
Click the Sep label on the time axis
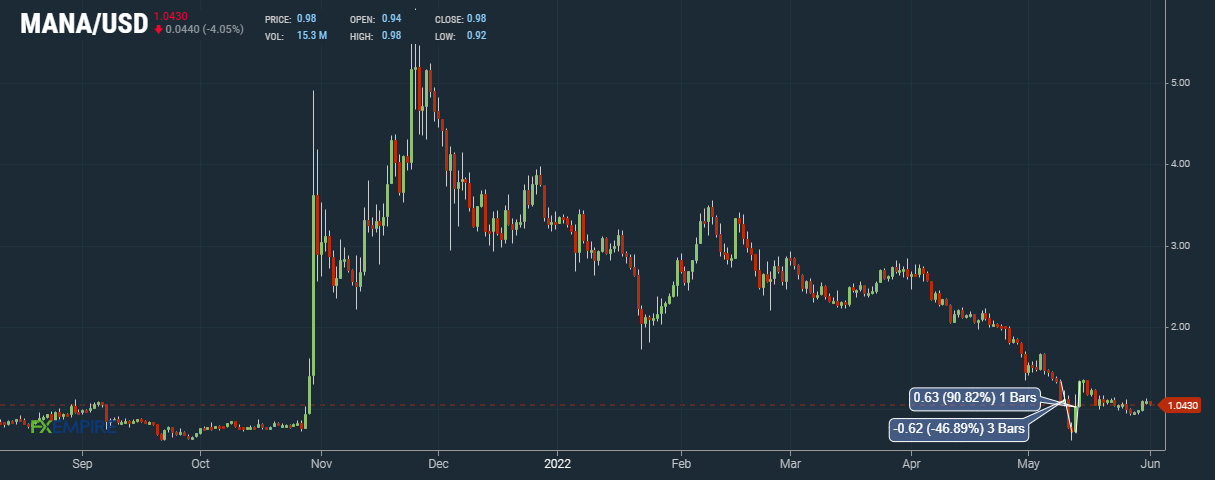point(83,464)
